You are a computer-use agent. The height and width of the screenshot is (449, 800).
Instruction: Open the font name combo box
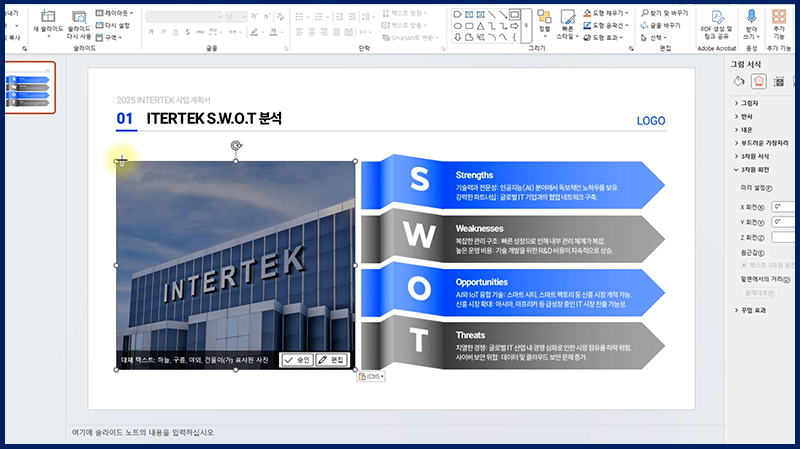[184, 17]
